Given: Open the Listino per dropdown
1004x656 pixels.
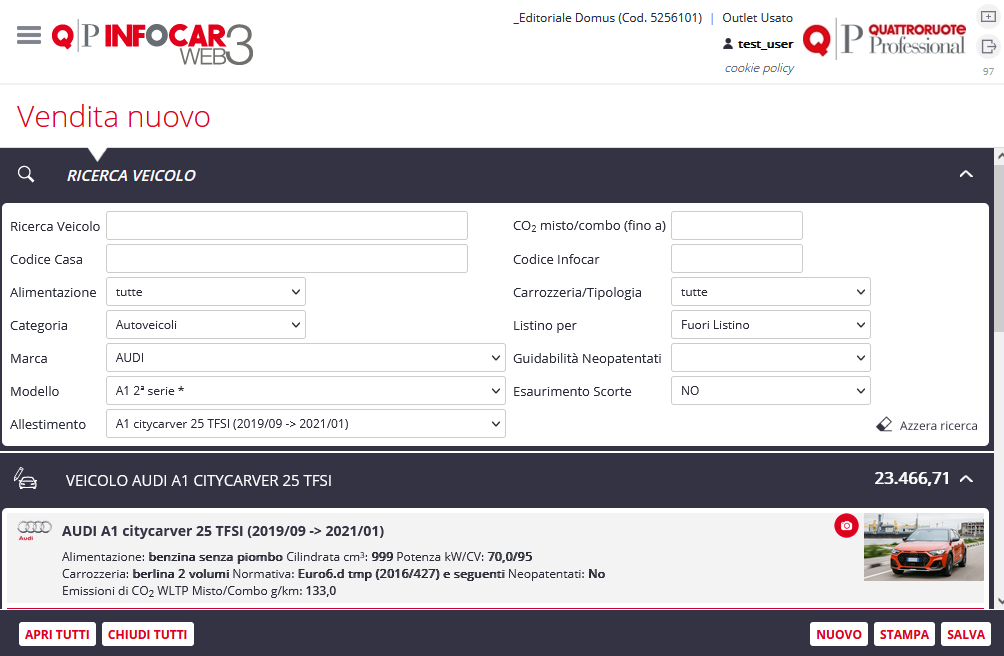Looking at the screenshot, I should 770,325.
